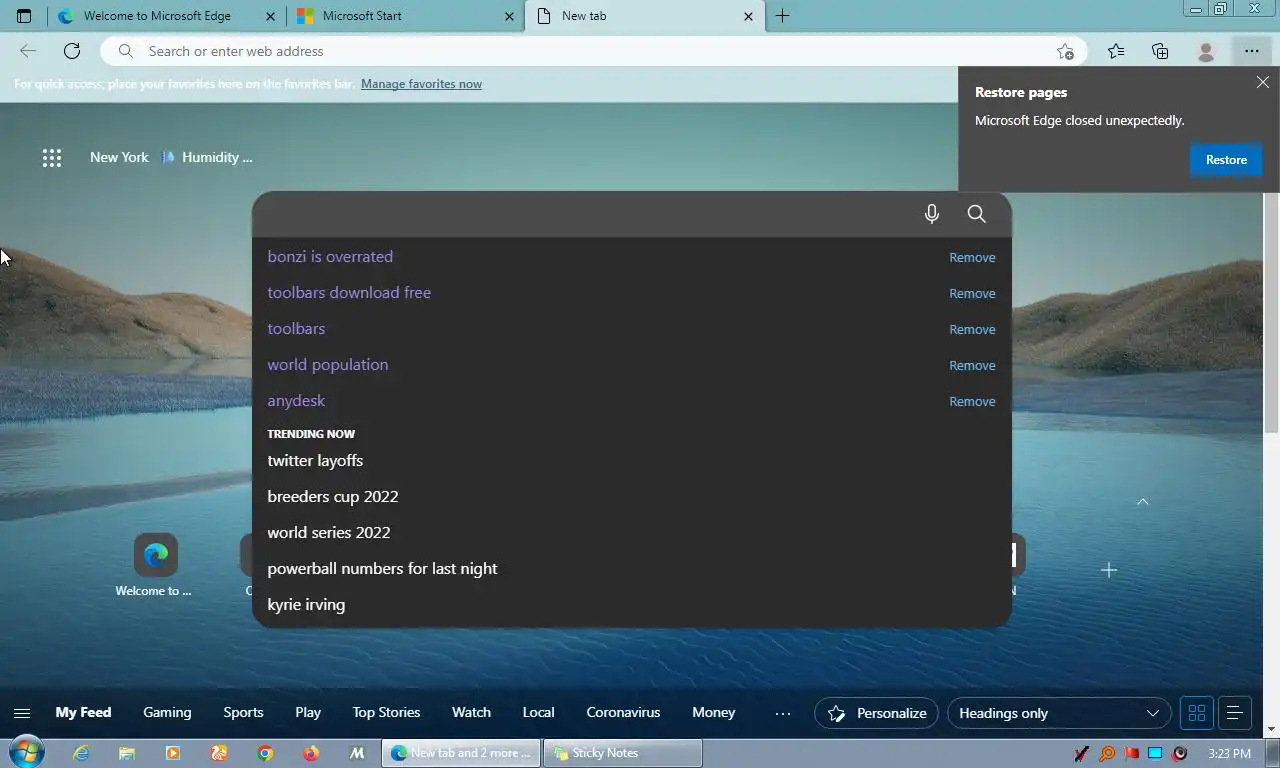
Task: Open the Favorites list icon
Action: 1116,51
